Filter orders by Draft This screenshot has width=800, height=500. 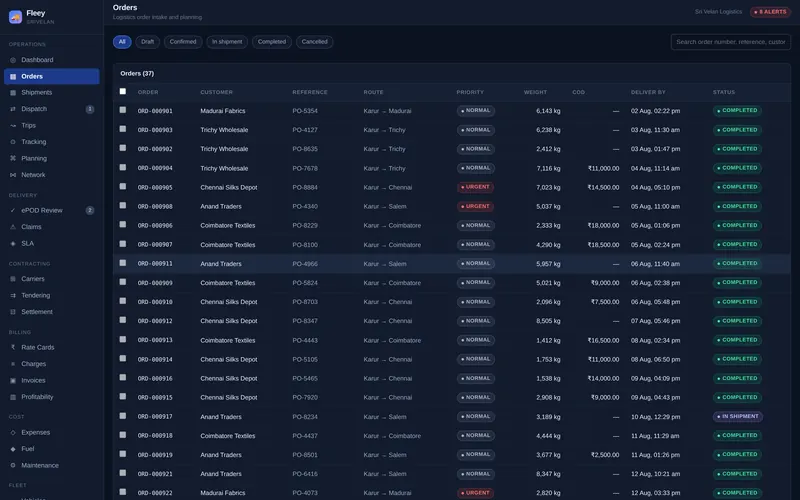click(147, 42)
